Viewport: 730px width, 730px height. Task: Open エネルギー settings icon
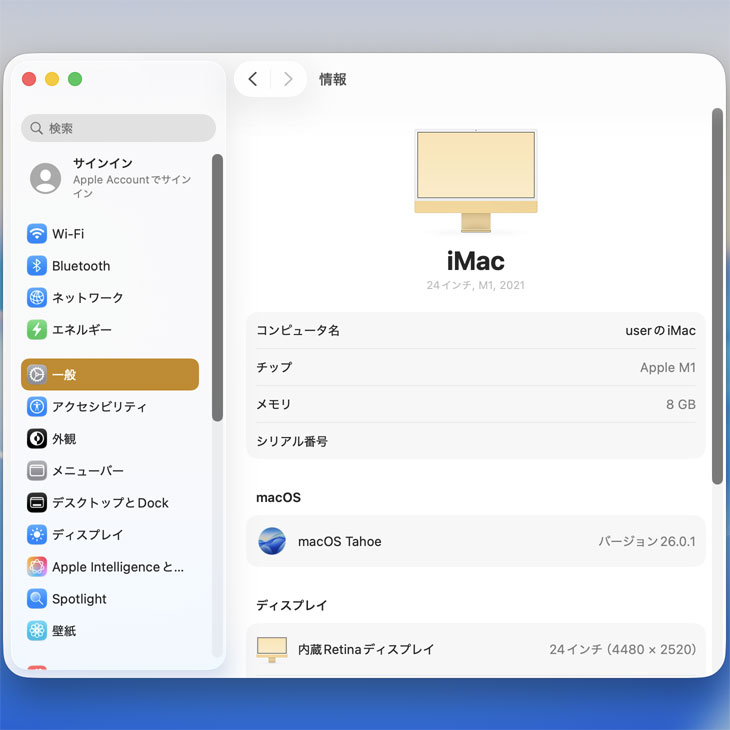[37, 330]
